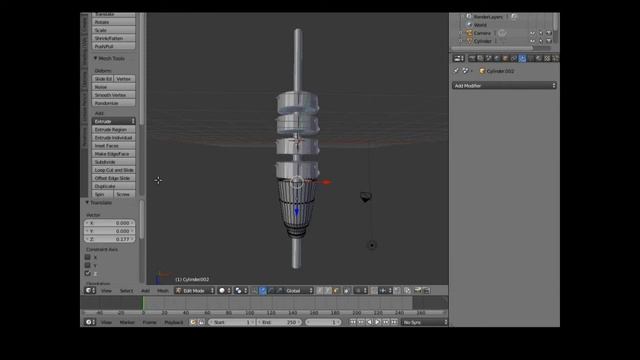The image size is (640, 360).
Task: Click the Shrink/Fatten button
Action: (x=113, y=38)
